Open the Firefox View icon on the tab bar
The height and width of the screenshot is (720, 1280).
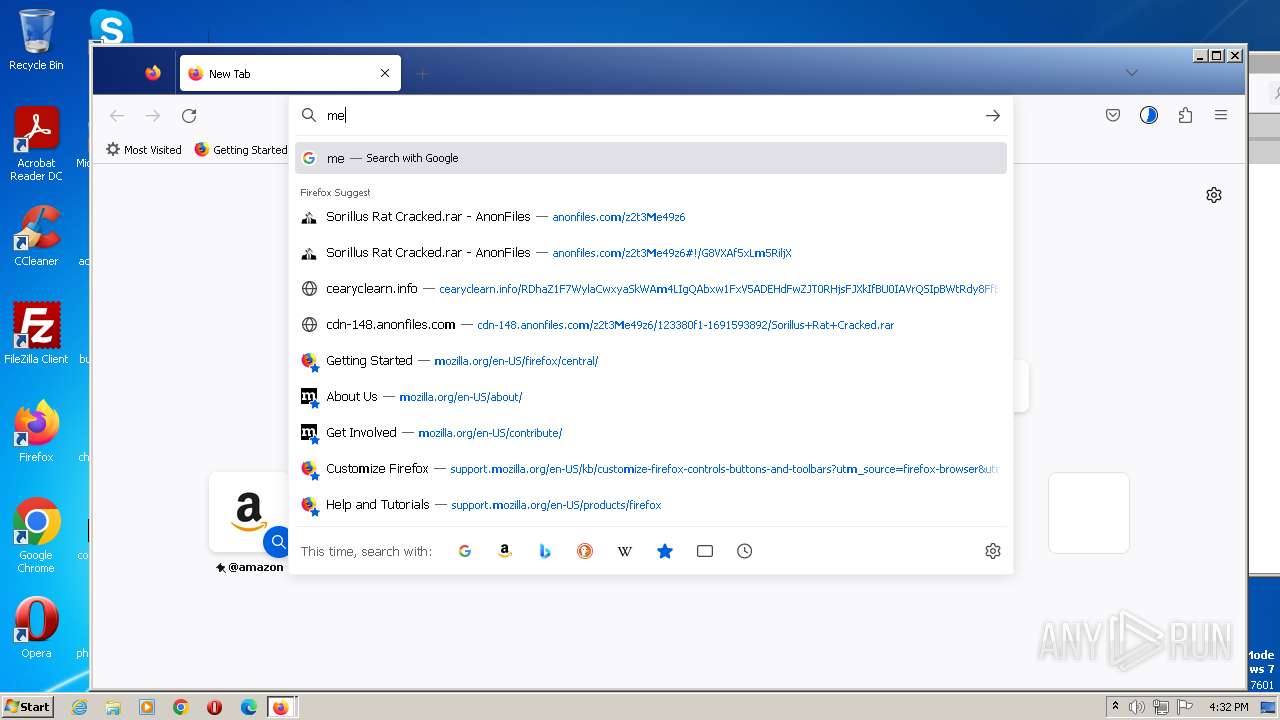153,73
